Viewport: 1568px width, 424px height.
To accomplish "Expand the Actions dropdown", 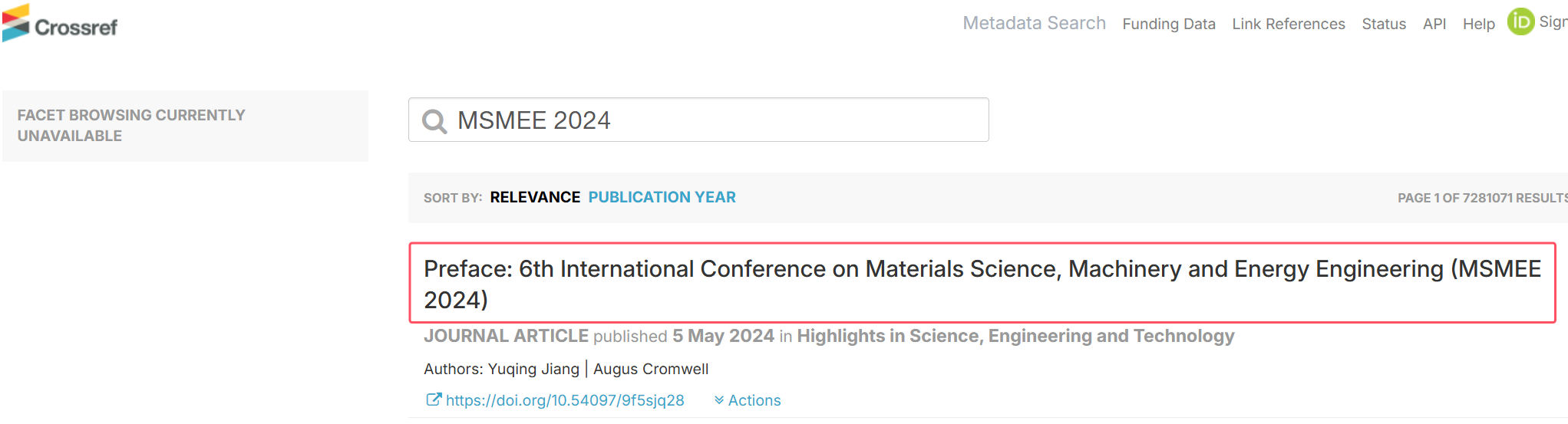I will click(748, 400).
